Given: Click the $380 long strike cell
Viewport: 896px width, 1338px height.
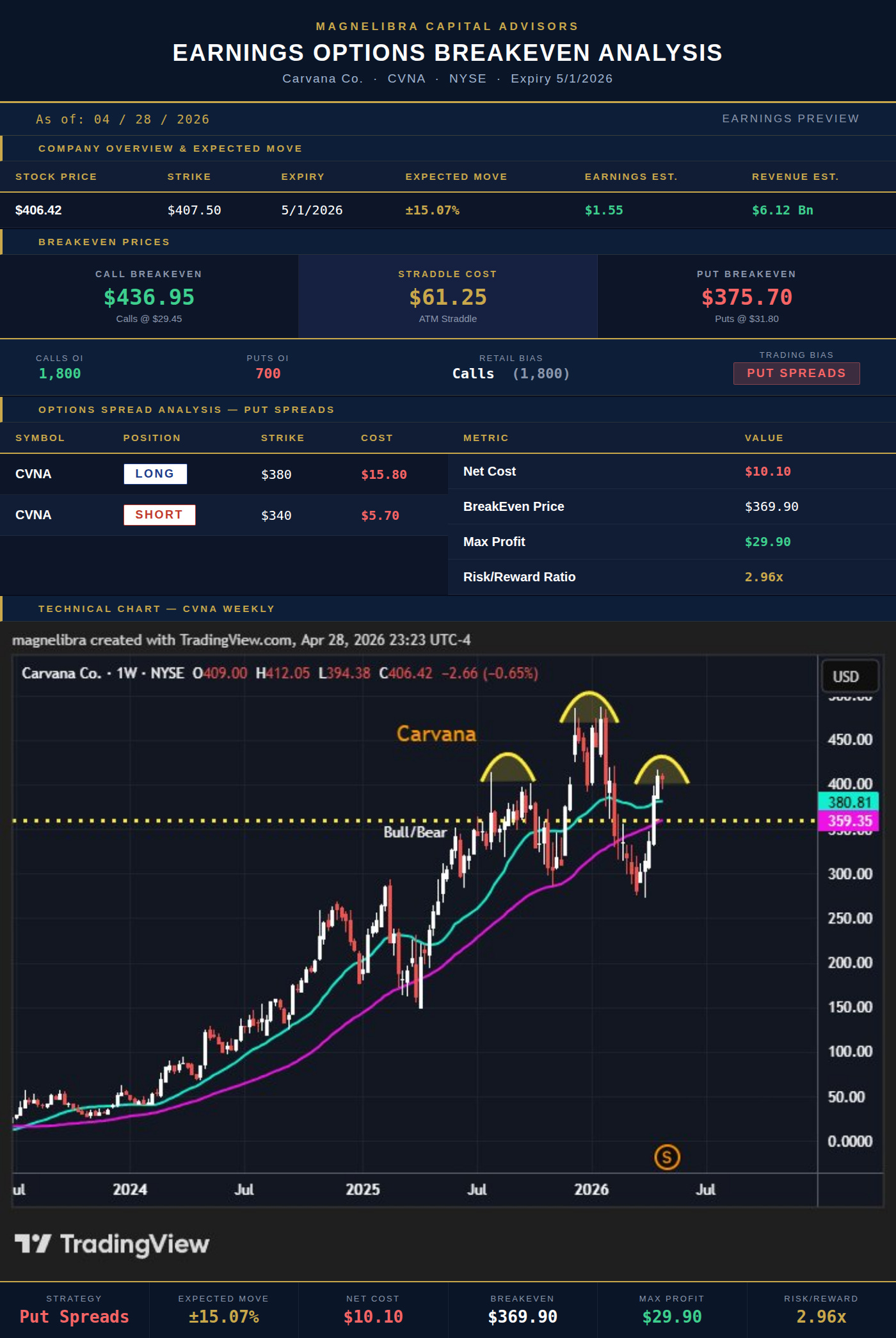Looking at the screenshot, I should tap(276, 474).
